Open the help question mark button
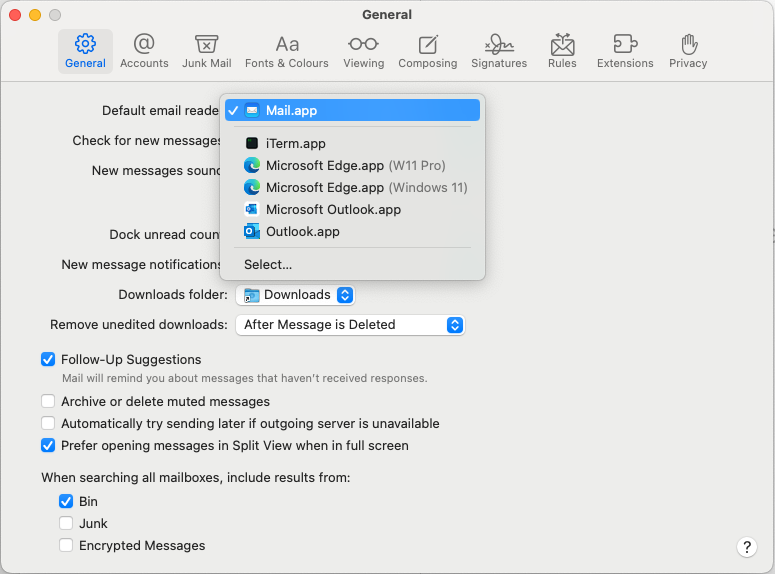775x574 pixels. pyautogui.click(x=747, y=547)
